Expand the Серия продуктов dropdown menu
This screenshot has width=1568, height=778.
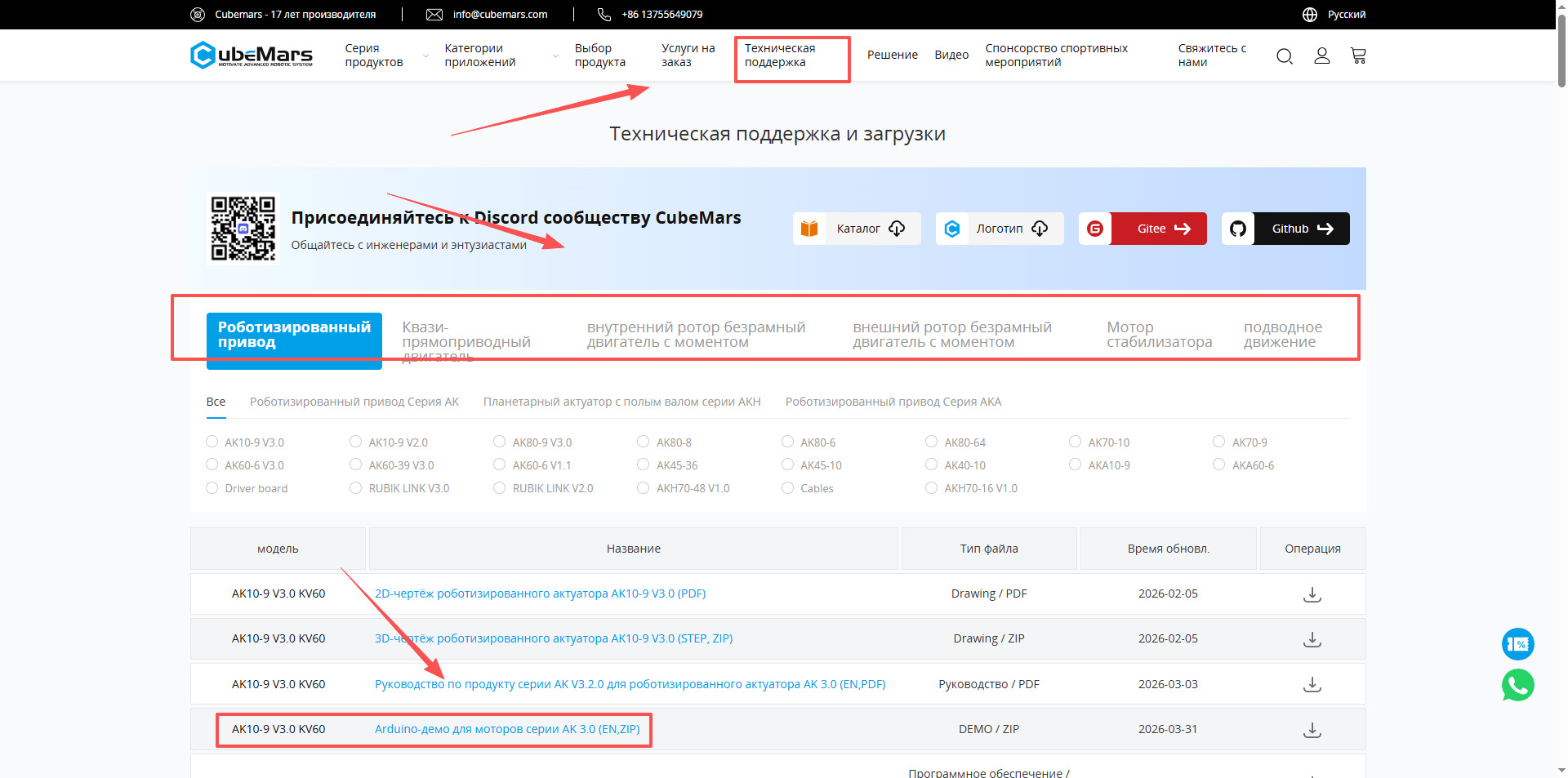pos(385,56)
